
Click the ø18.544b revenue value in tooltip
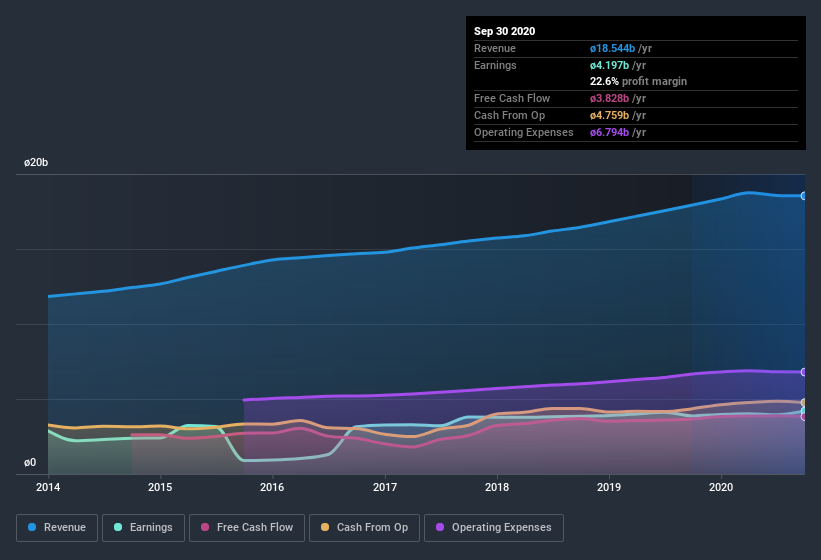click(x=613, y=48)
